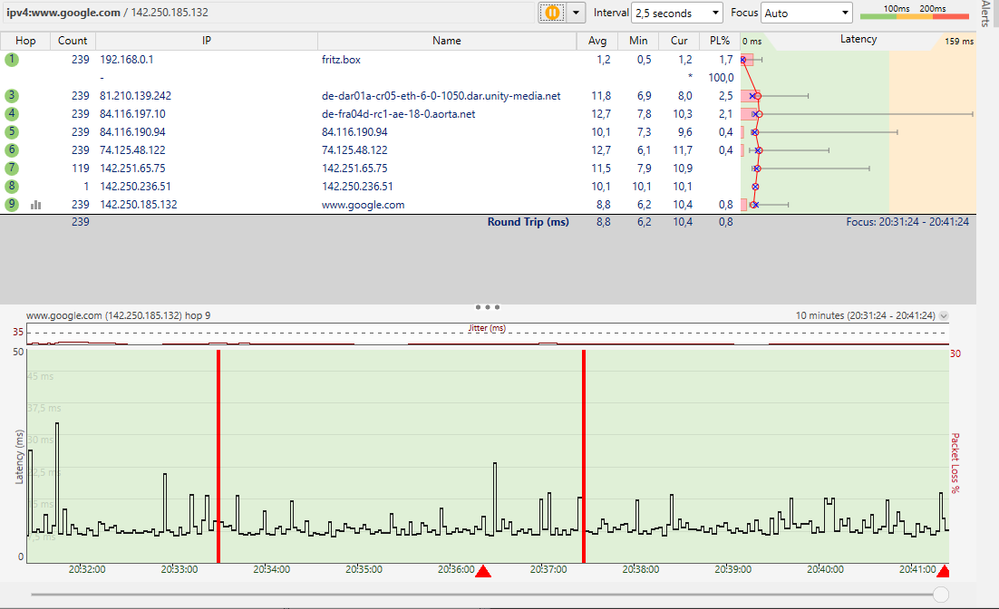Click the timeline slider handle at bottom

[940, 594]
